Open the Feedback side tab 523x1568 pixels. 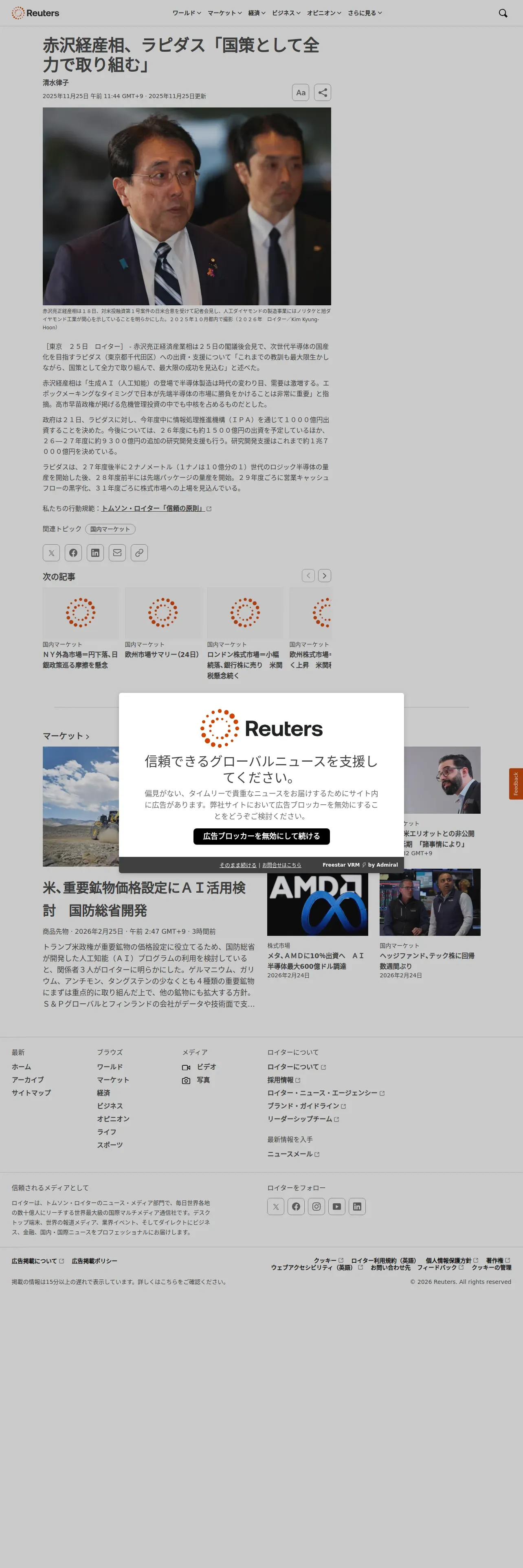[516, 784]
